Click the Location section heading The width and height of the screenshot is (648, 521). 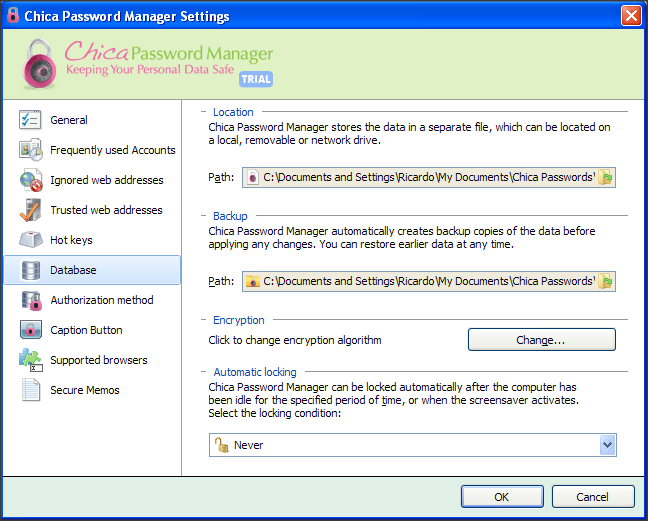[x=233, y=112]
